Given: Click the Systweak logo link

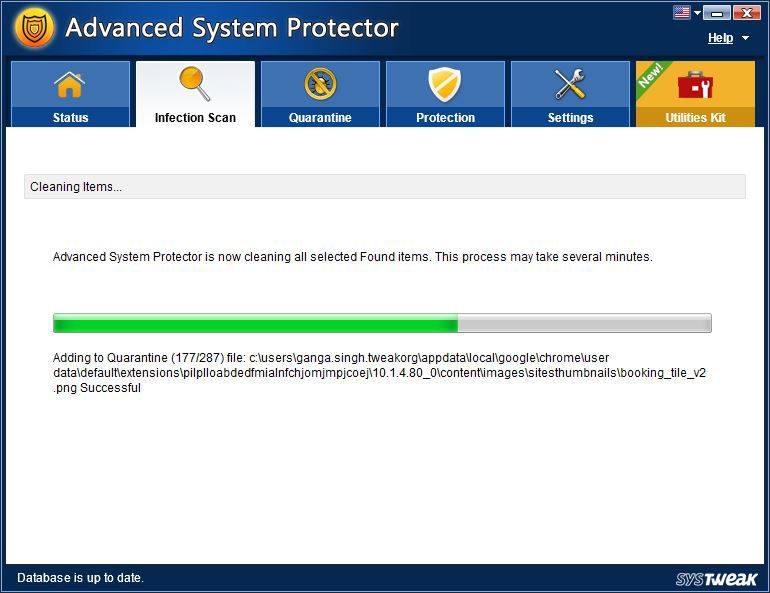Looking at the screenshot, I should (x=717, y=579).
